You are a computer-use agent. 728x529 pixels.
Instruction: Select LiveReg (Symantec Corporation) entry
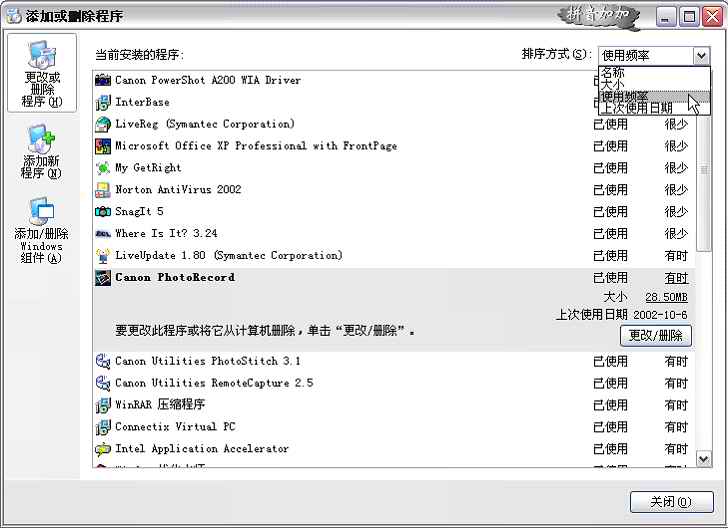394,124
